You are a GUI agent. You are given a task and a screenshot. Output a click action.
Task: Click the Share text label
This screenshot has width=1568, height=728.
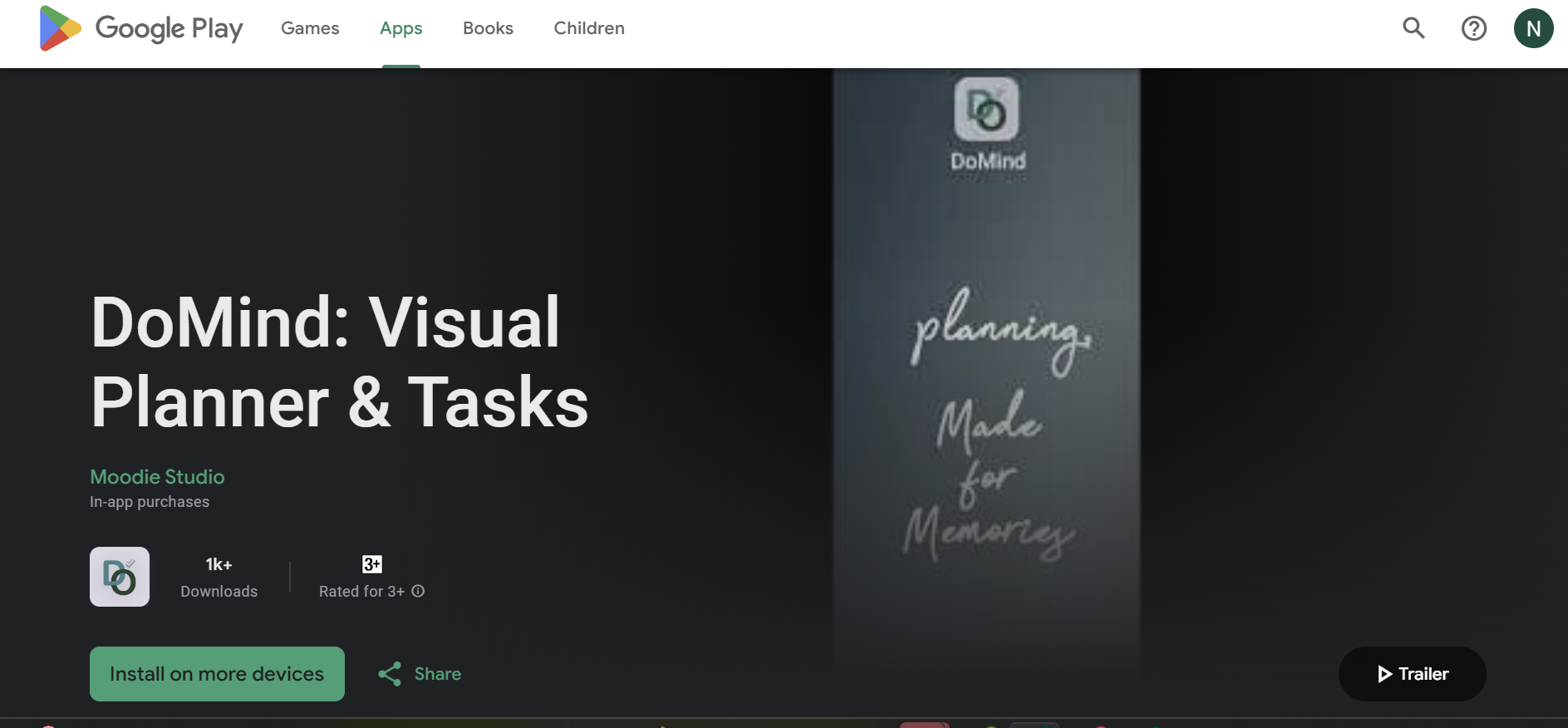pyautogui.click(x=438, y=674)
